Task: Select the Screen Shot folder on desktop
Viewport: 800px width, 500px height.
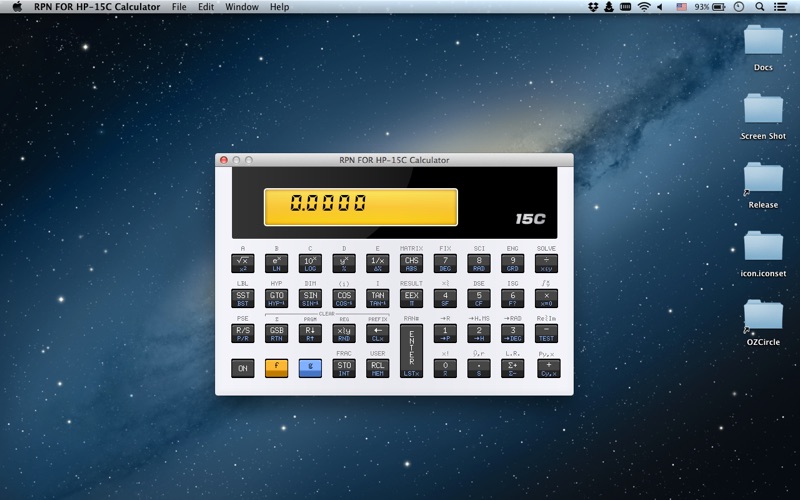Action: (x=763, y=117)
